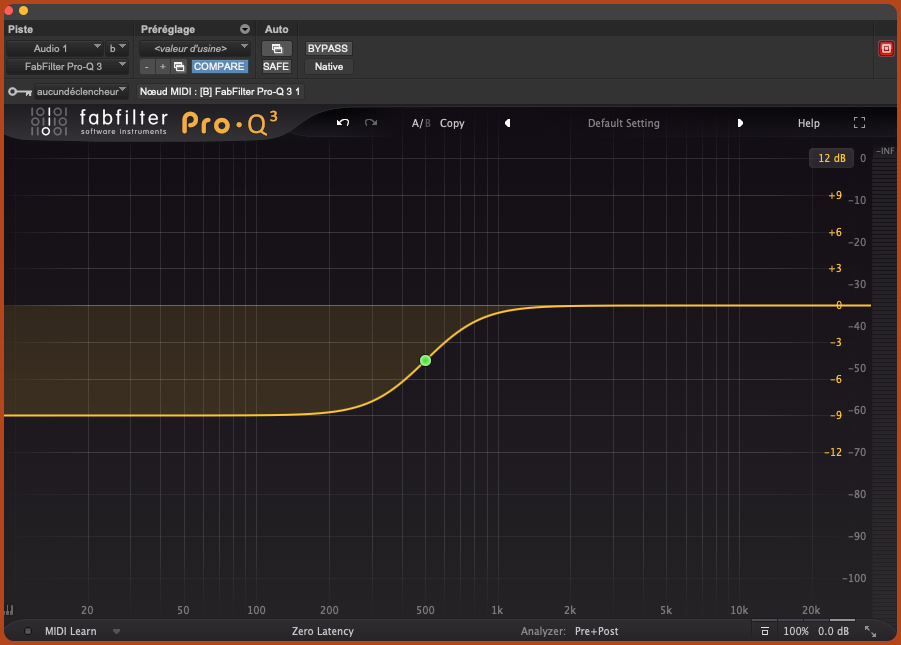Toggle the BYPASS button
This screenshot has width=901, height=645.
point(328,48)
